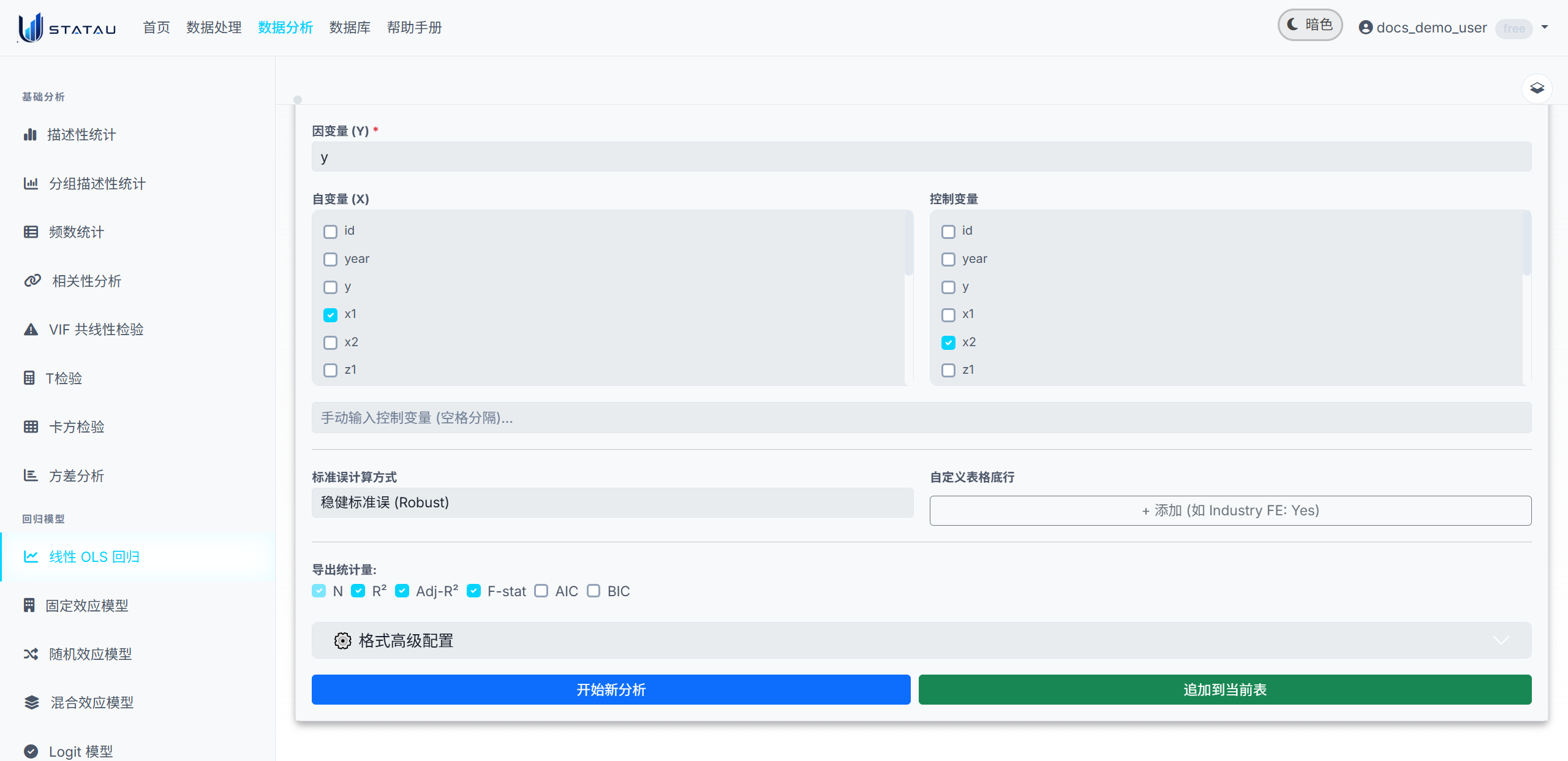Open the 数据处理 menu
The width and height of the screenshot is (1568, 761).
tap(214, 28)
